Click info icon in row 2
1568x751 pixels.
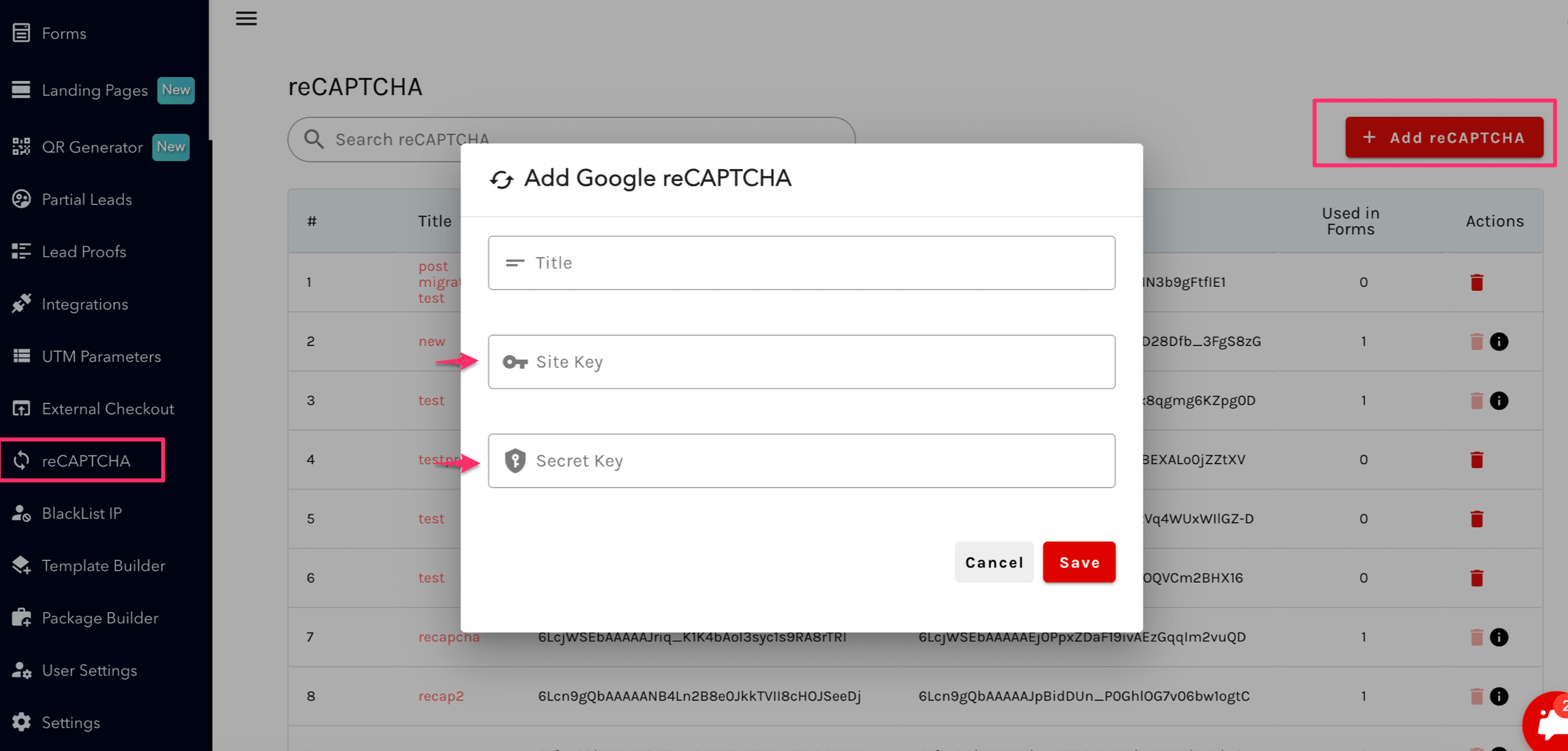click(x=1499, y=342)
